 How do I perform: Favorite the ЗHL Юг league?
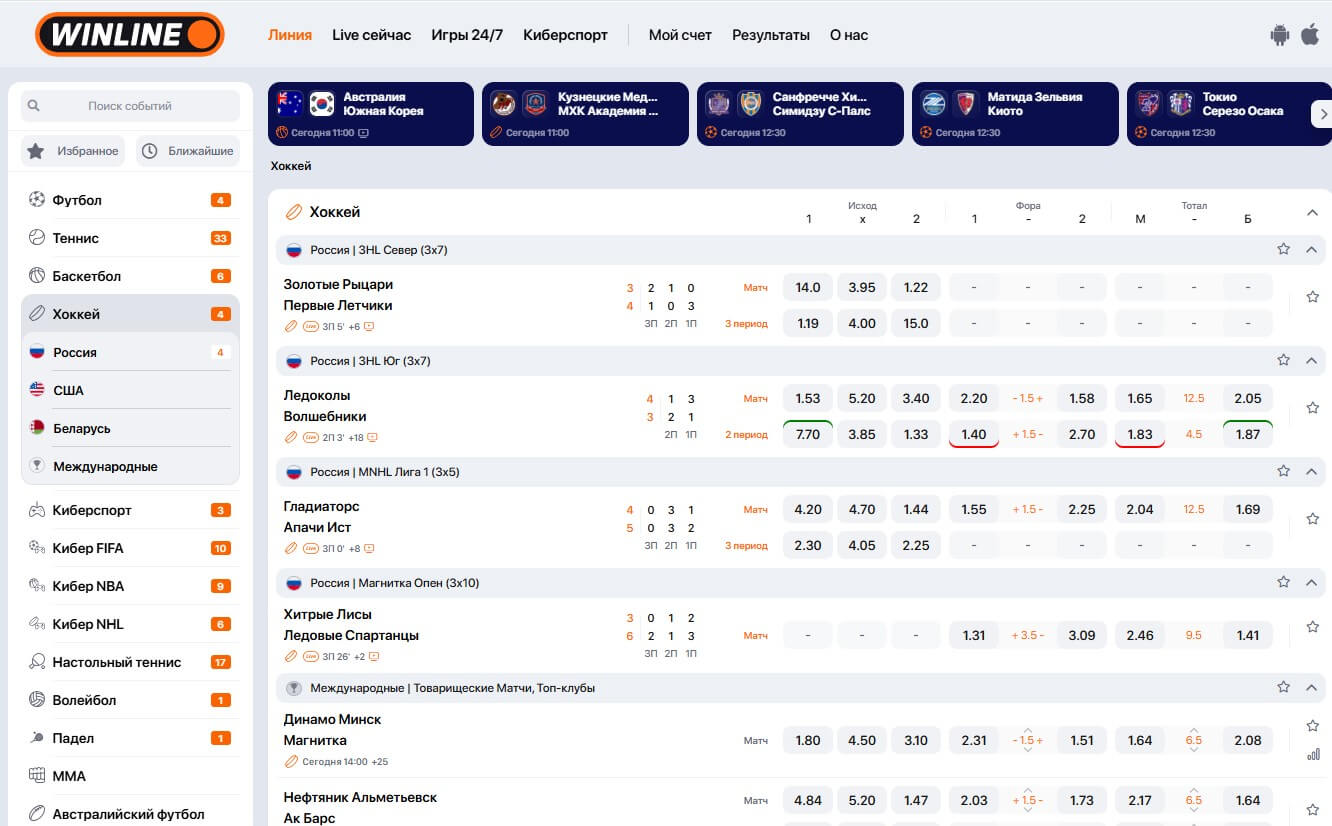(1284, 360)
